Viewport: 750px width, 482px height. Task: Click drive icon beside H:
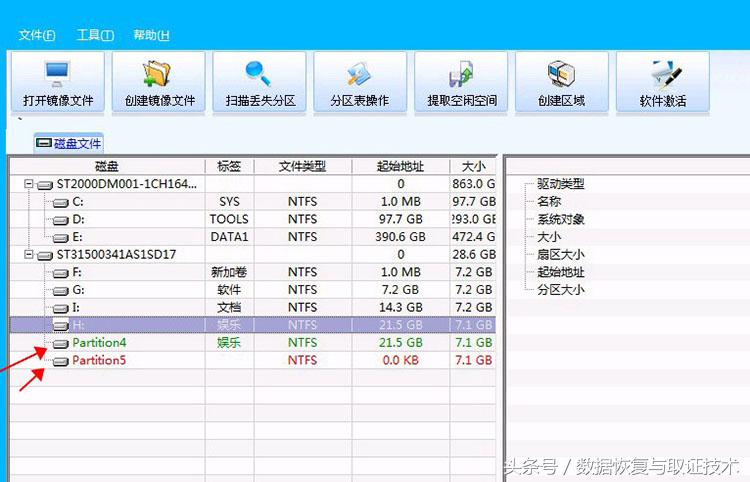click(61, 326)
